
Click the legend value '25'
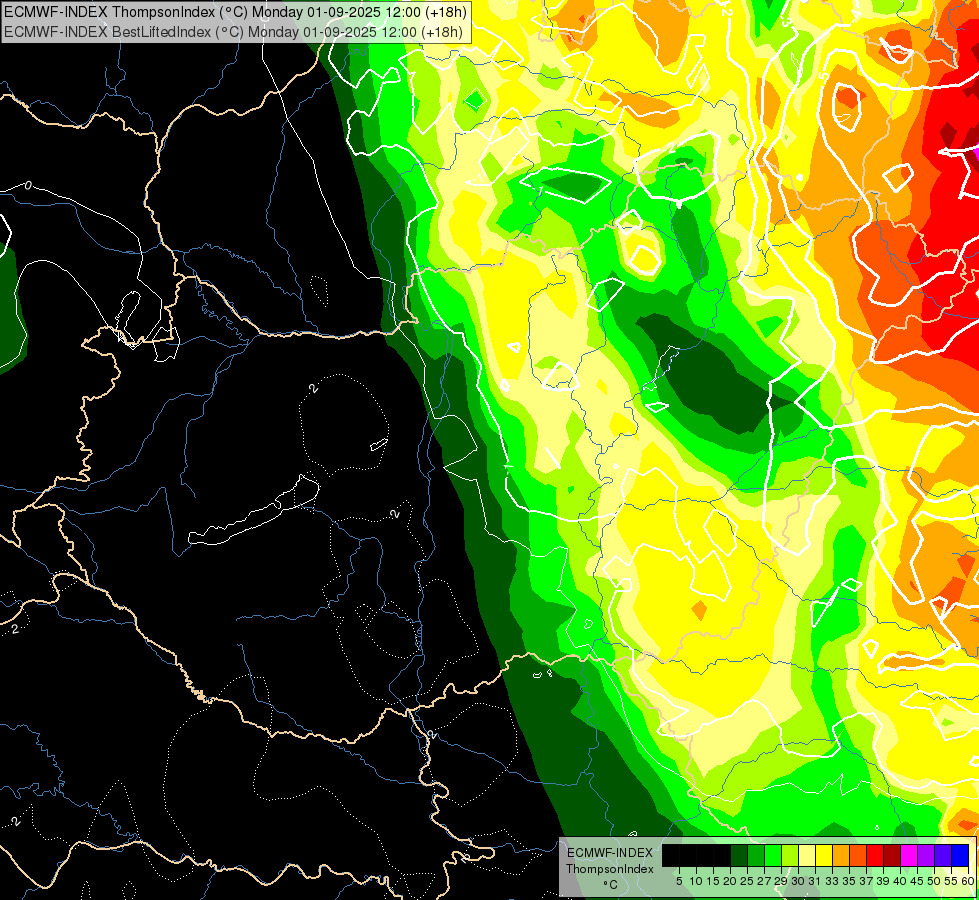pyautogui.click(x=747, y=881)
